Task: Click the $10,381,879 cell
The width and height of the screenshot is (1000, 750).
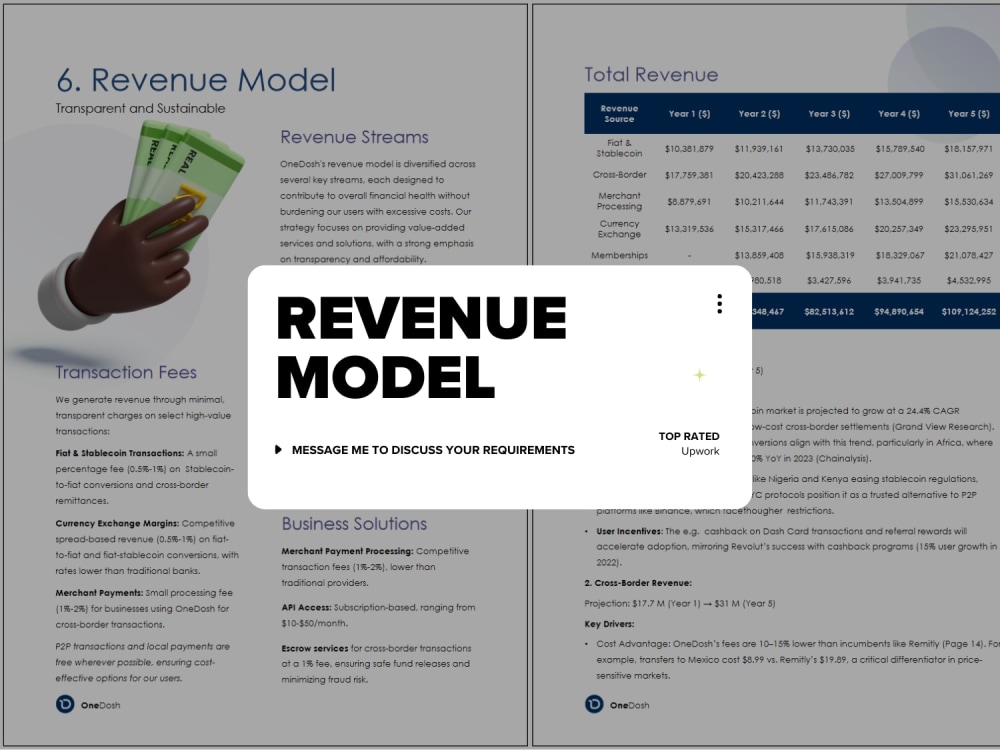Action: tap(689, 149)
